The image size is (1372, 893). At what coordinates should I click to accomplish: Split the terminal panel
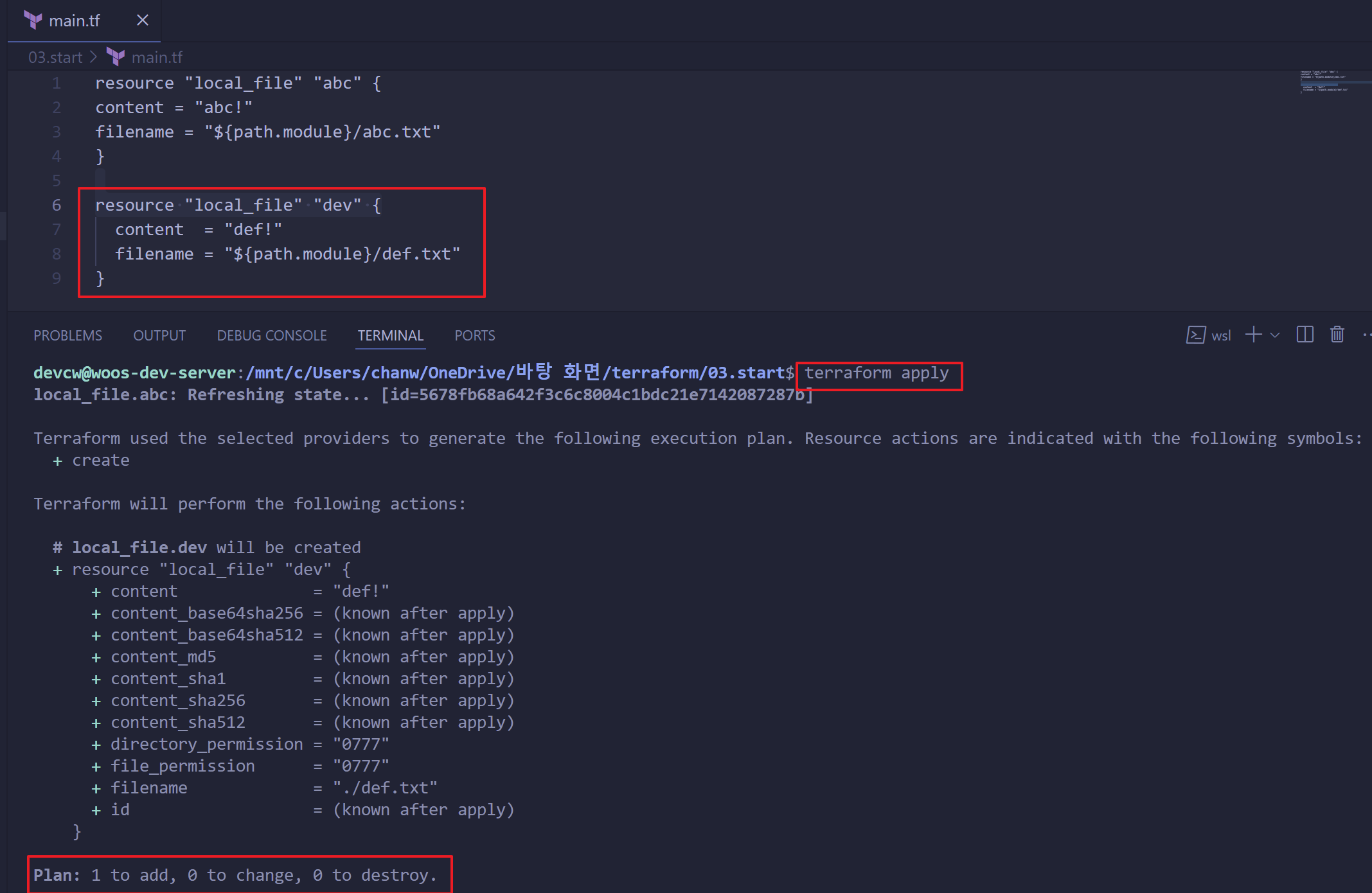[x=1305, y=335]
